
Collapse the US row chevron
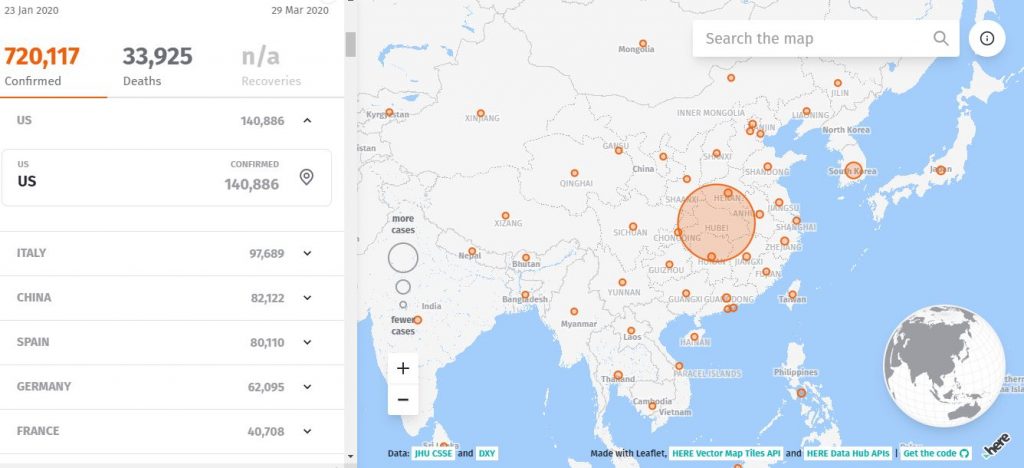point(308,120)
